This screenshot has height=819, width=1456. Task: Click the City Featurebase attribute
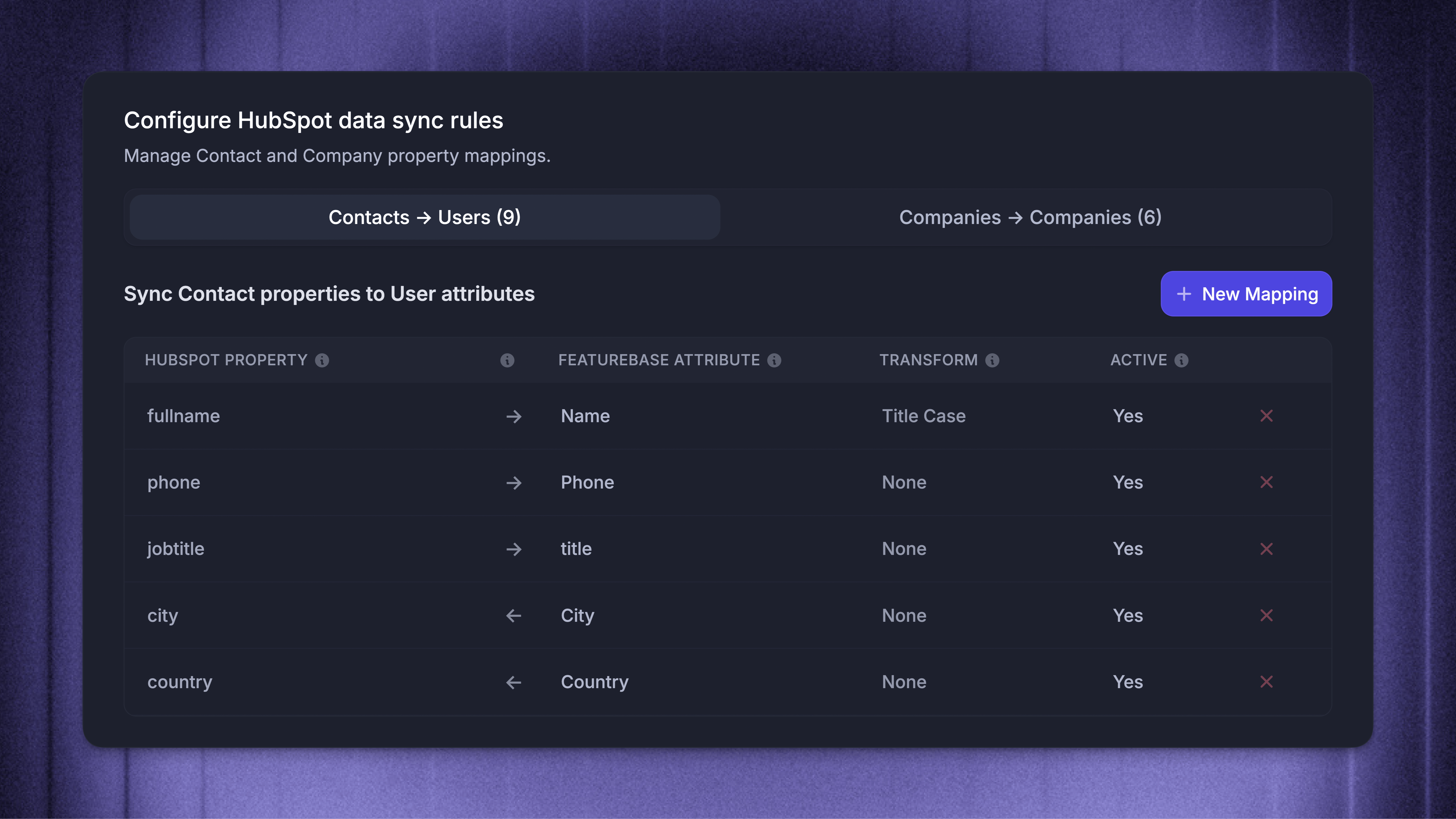(x=578, y=616)
